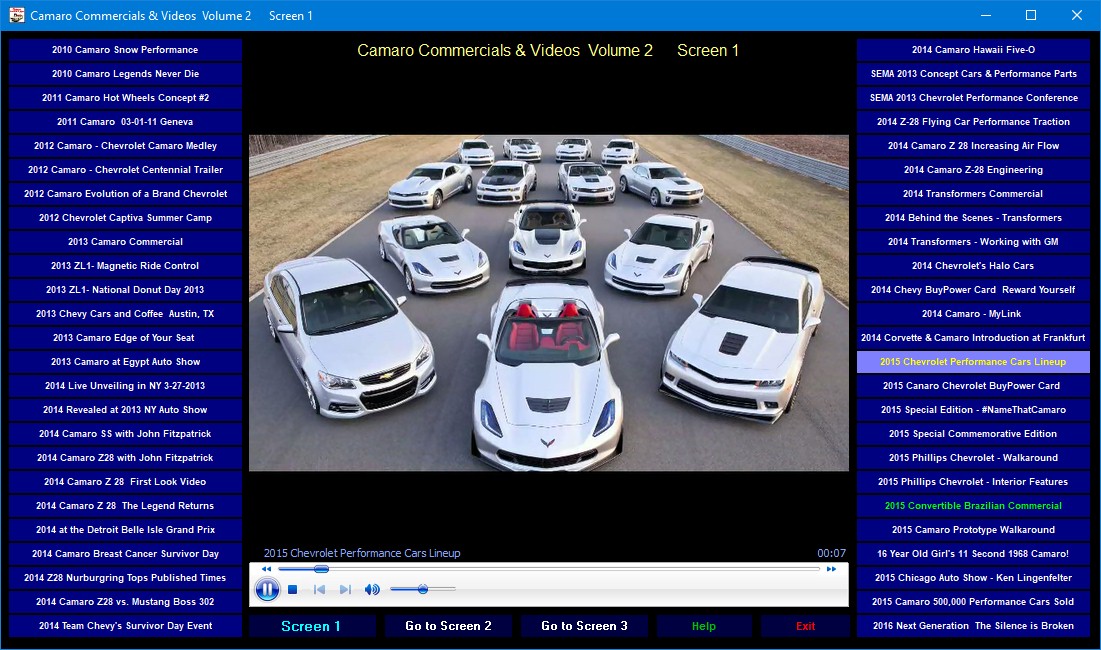Select 2014 Transformers - Working with GM
The image size is (1101, 650).
point(973,241)
